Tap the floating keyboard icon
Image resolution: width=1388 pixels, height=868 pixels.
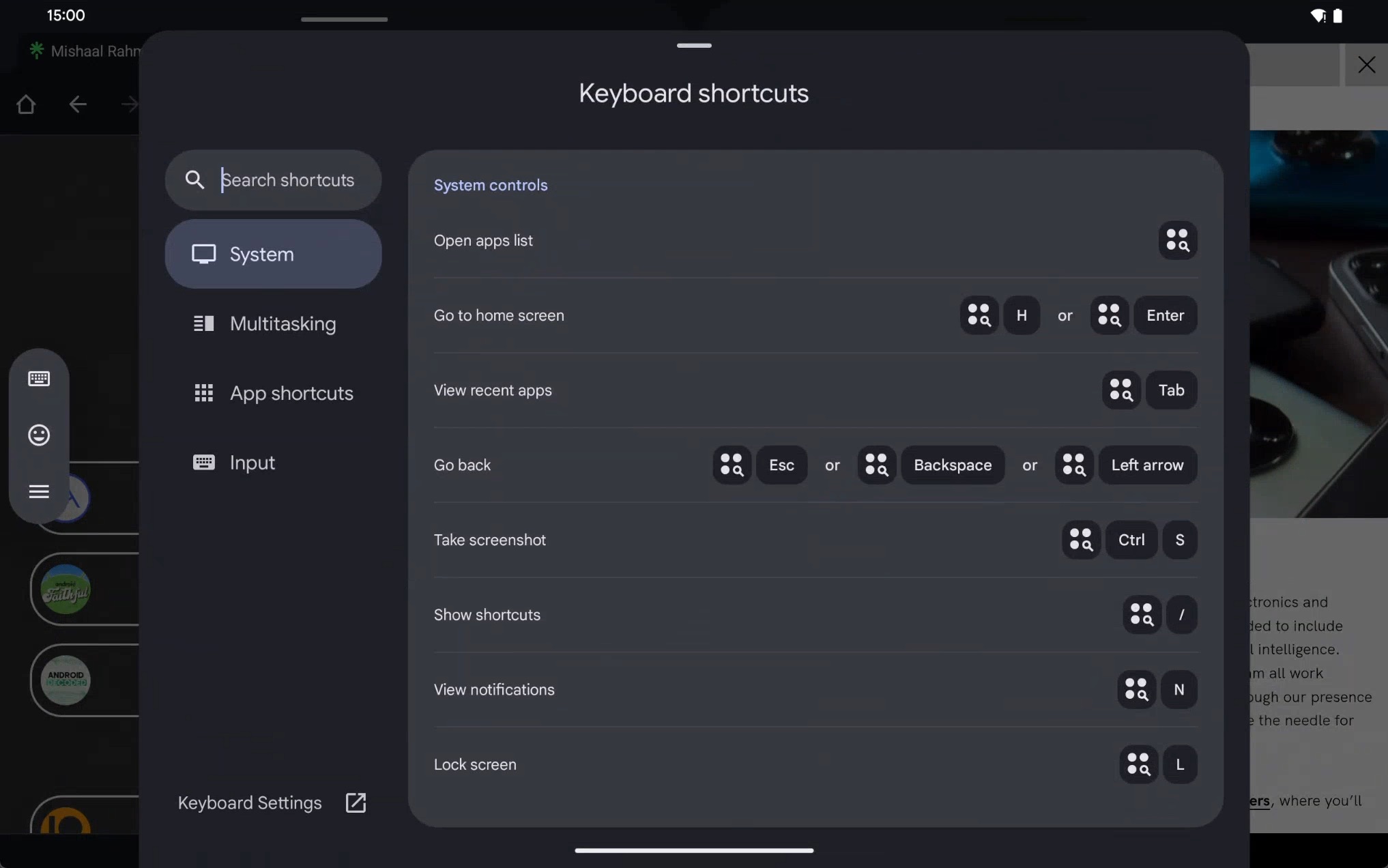(x=39, y=379)
